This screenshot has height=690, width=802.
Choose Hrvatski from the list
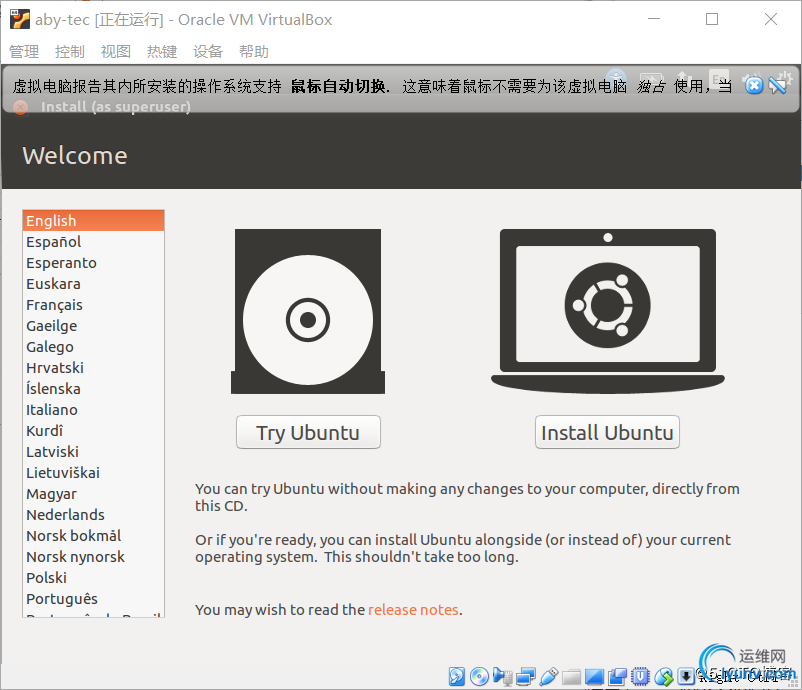tap(93, 368)
